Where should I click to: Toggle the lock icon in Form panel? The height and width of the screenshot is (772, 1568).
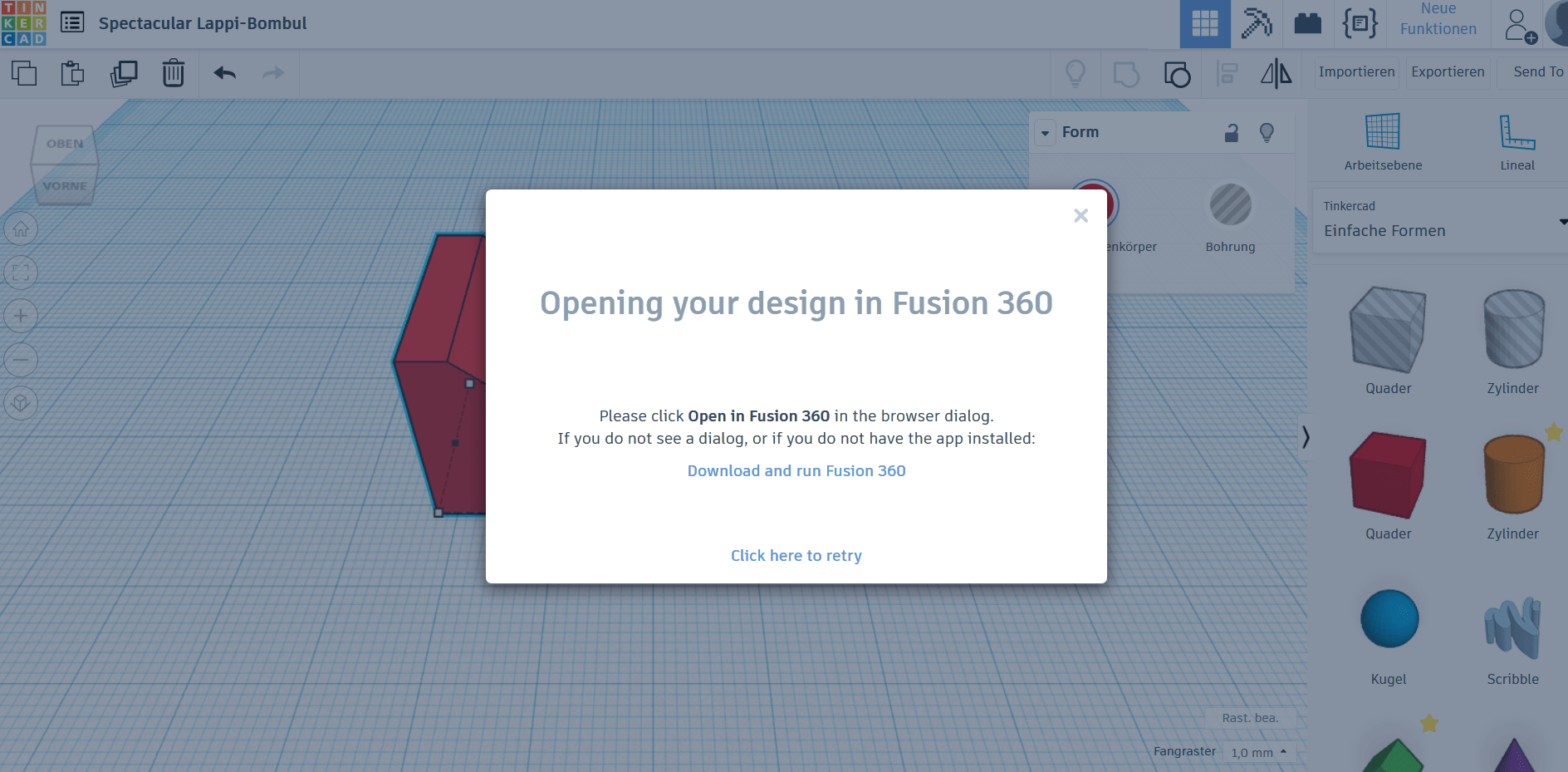tap(1232, 132)
